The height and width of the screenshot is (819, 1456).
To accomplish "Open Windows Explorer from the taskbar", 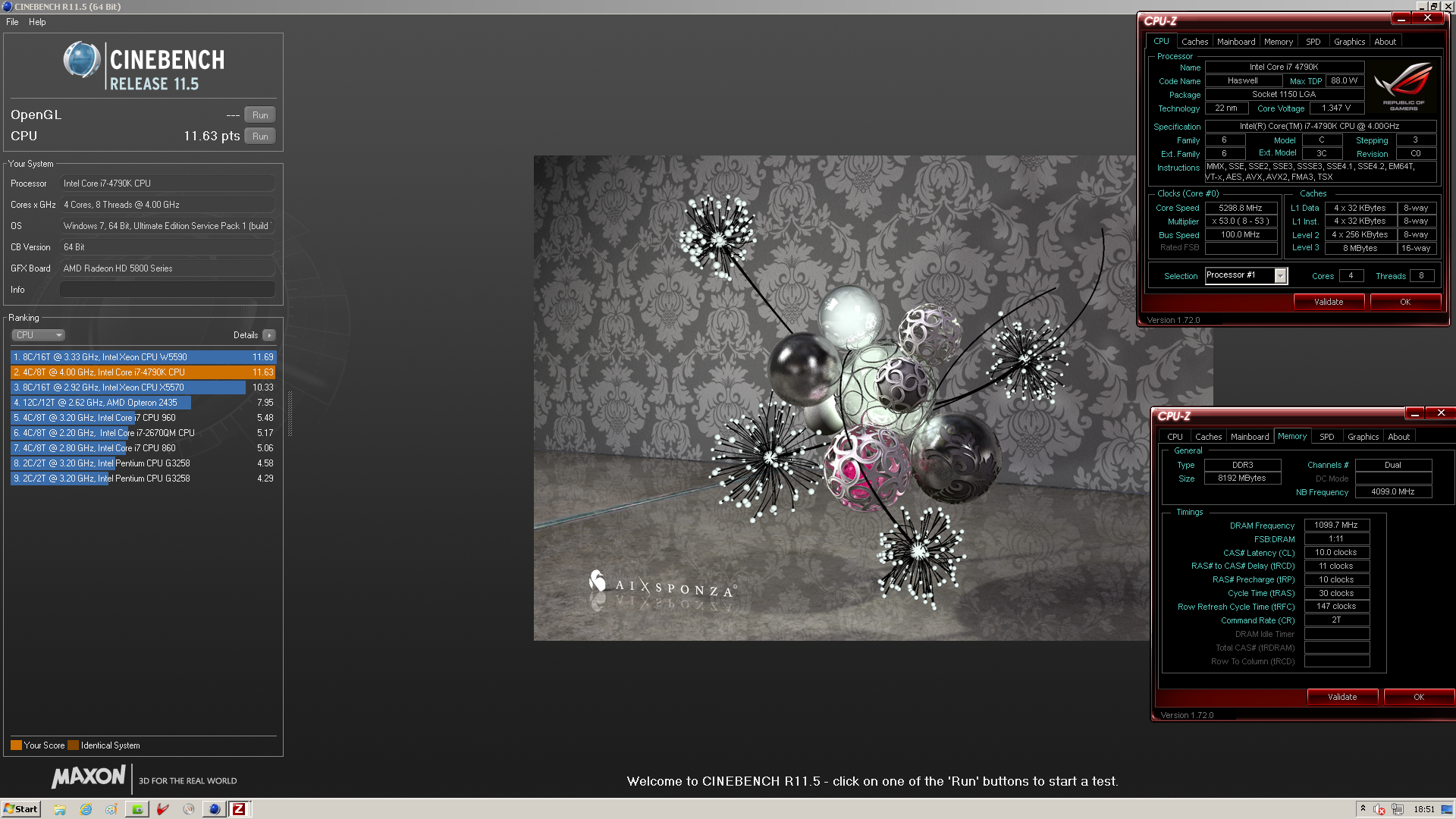I will [x=60, y=809].
